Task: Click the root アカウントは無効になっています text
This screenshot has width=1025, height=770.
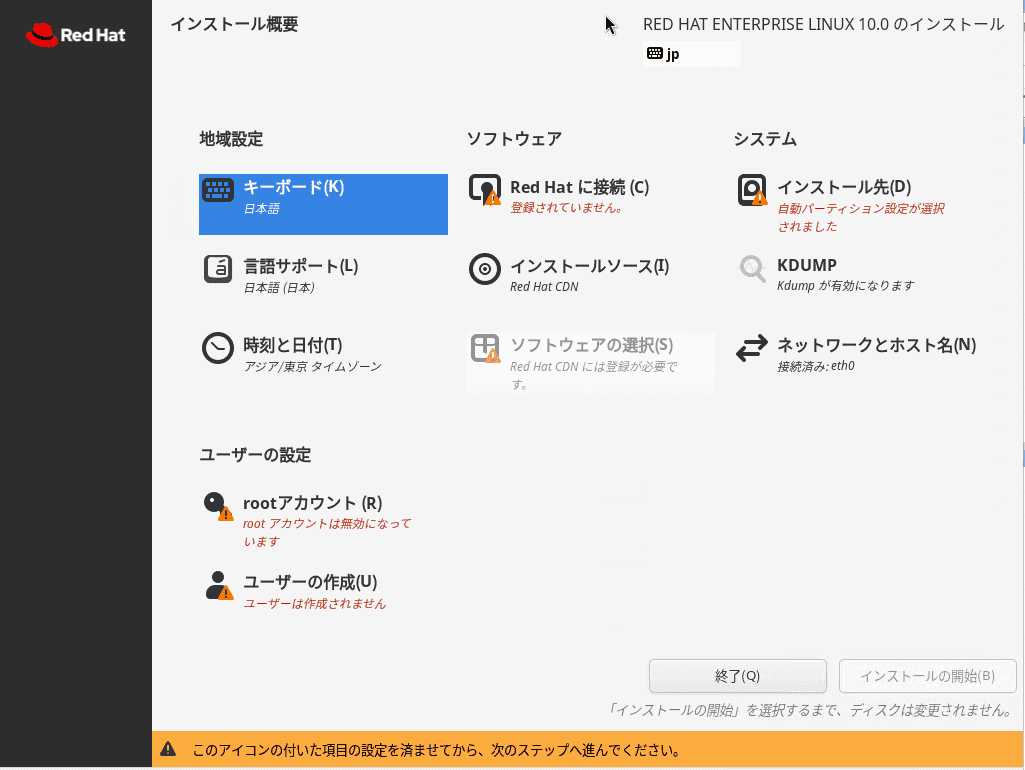Action: [328, 532]
